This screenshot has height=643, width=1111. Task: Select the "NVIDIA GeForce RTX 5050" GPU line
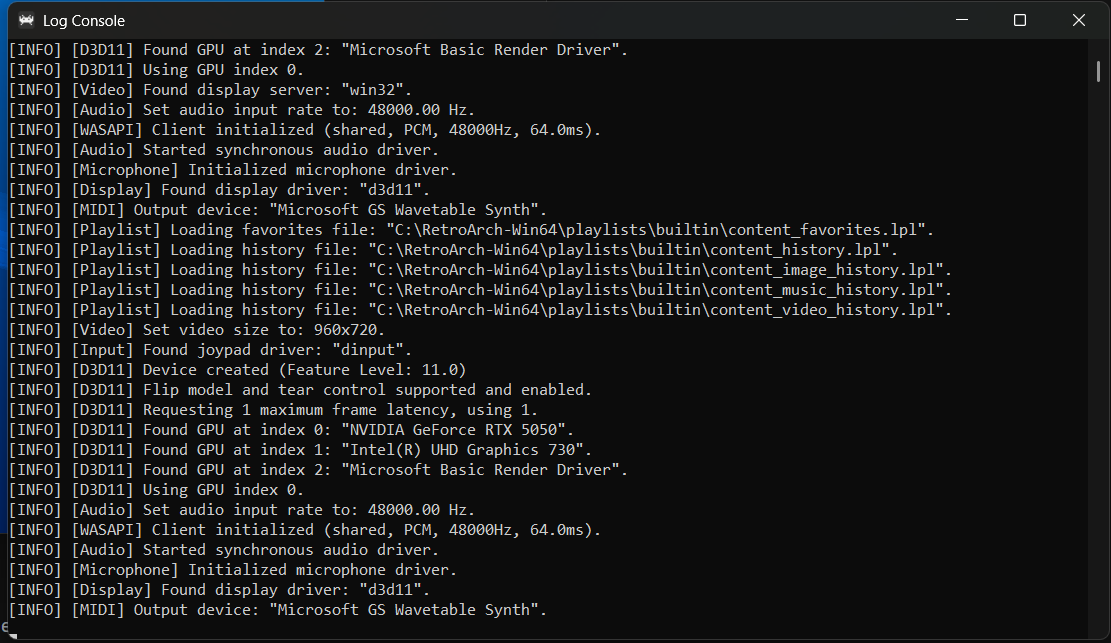[291, 430]
